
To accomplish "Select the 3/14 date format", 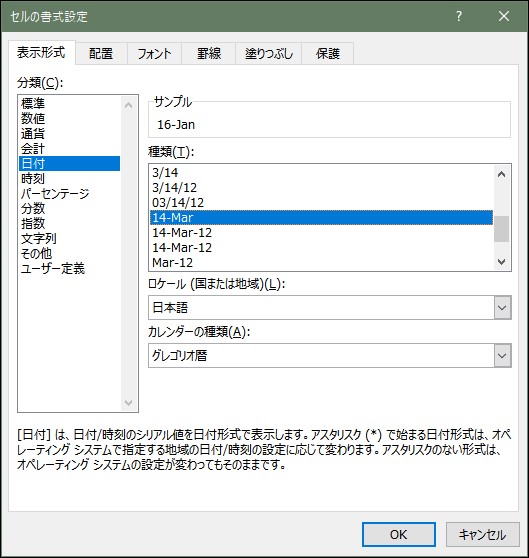I will [x=322, y=173].
